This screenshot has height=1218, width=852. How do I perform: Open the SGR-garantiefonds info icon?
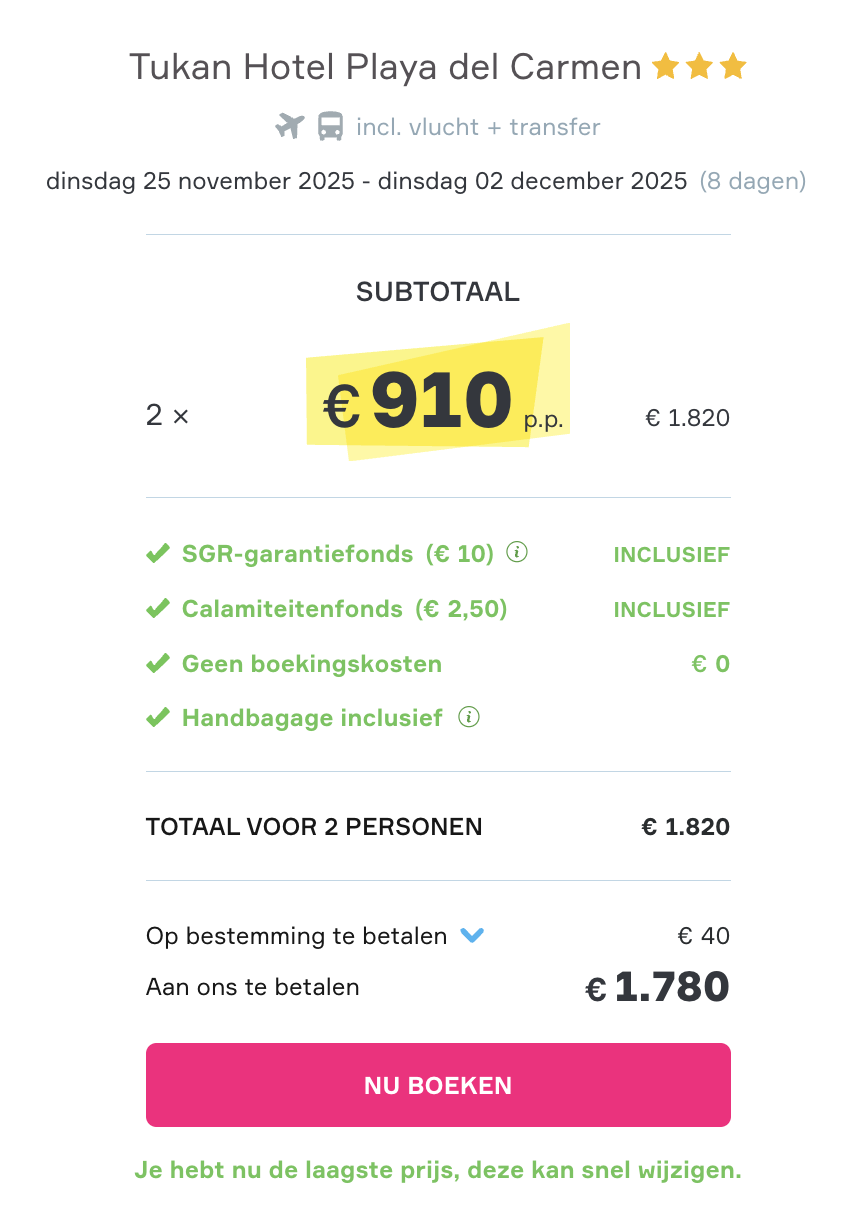[517, 551]
